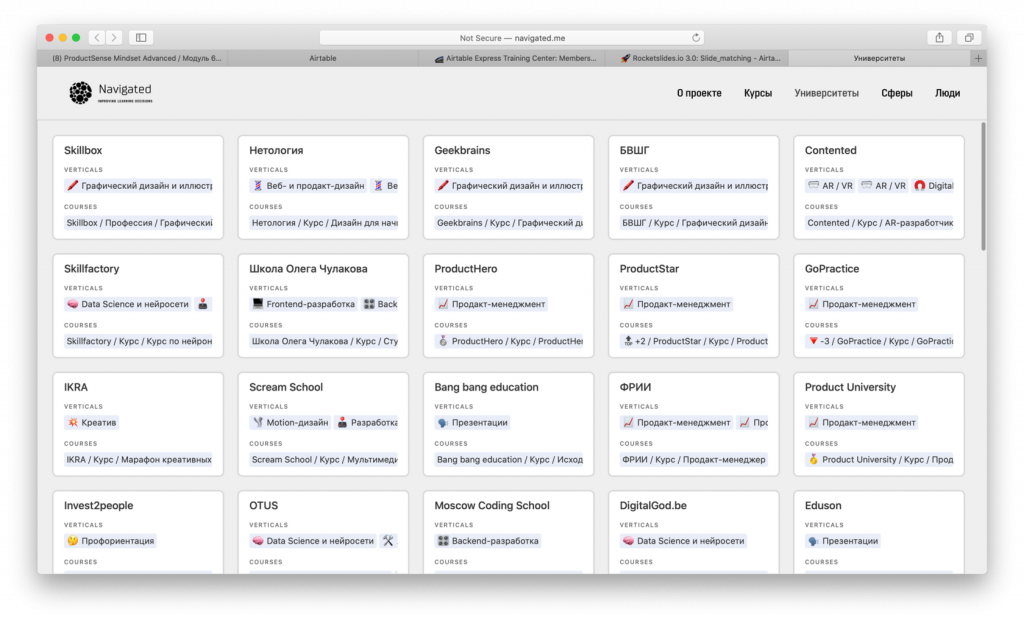
Task: Open the Нетология card title
Action: click(x=276, y=150)
